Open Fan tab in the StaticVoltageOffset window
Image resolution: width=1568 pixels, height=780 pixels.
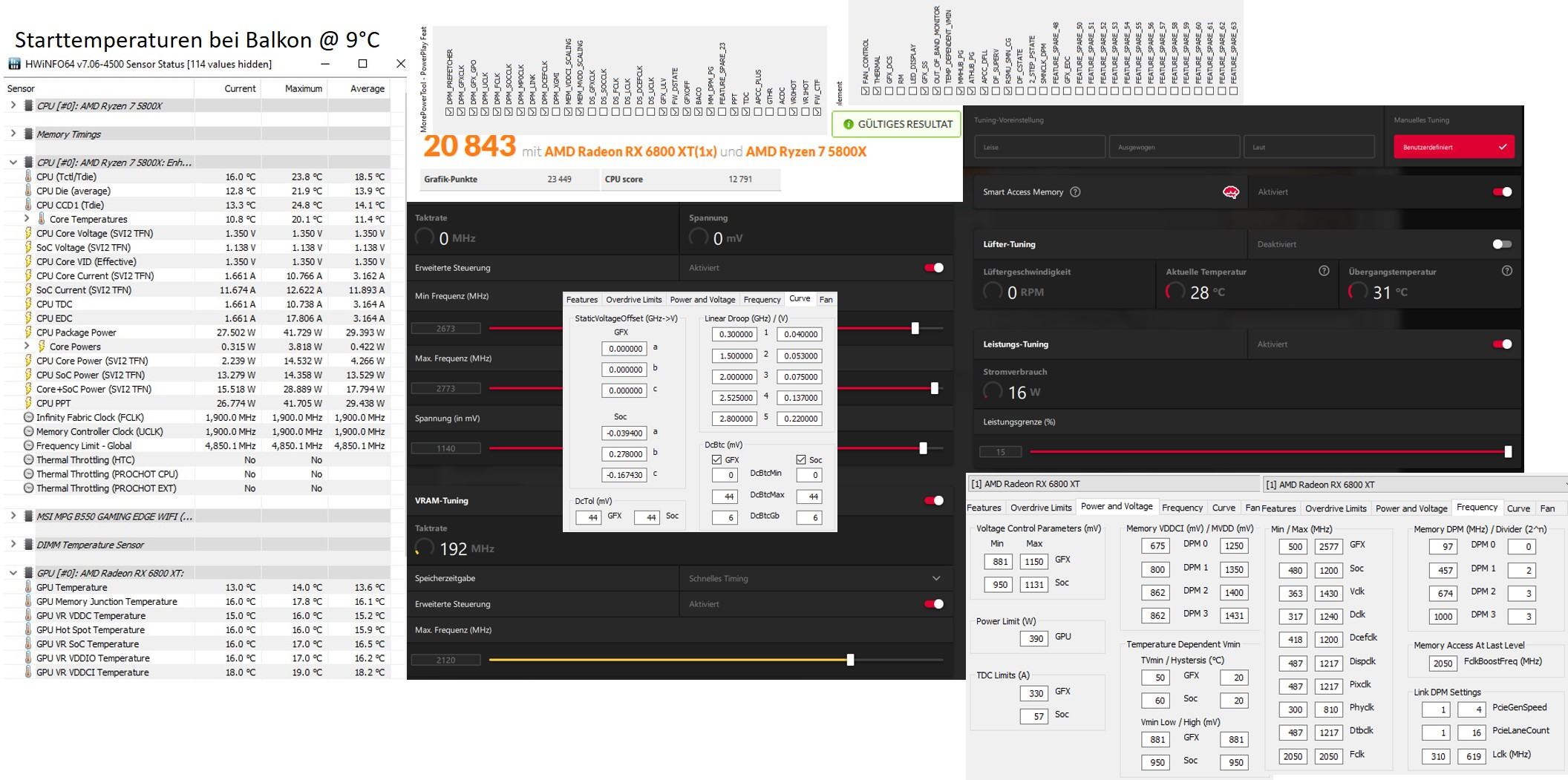coord(826,300)
